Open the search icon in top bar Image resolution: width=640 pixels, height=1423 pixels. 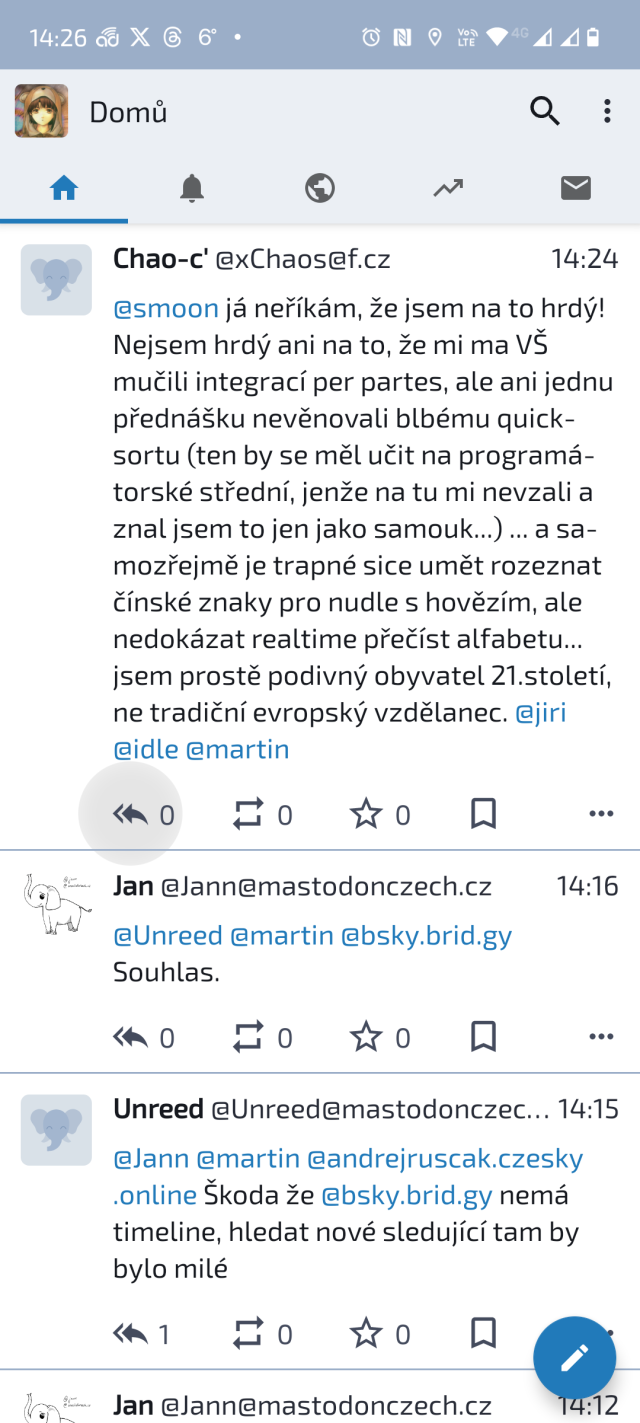[x=544, y=111]
